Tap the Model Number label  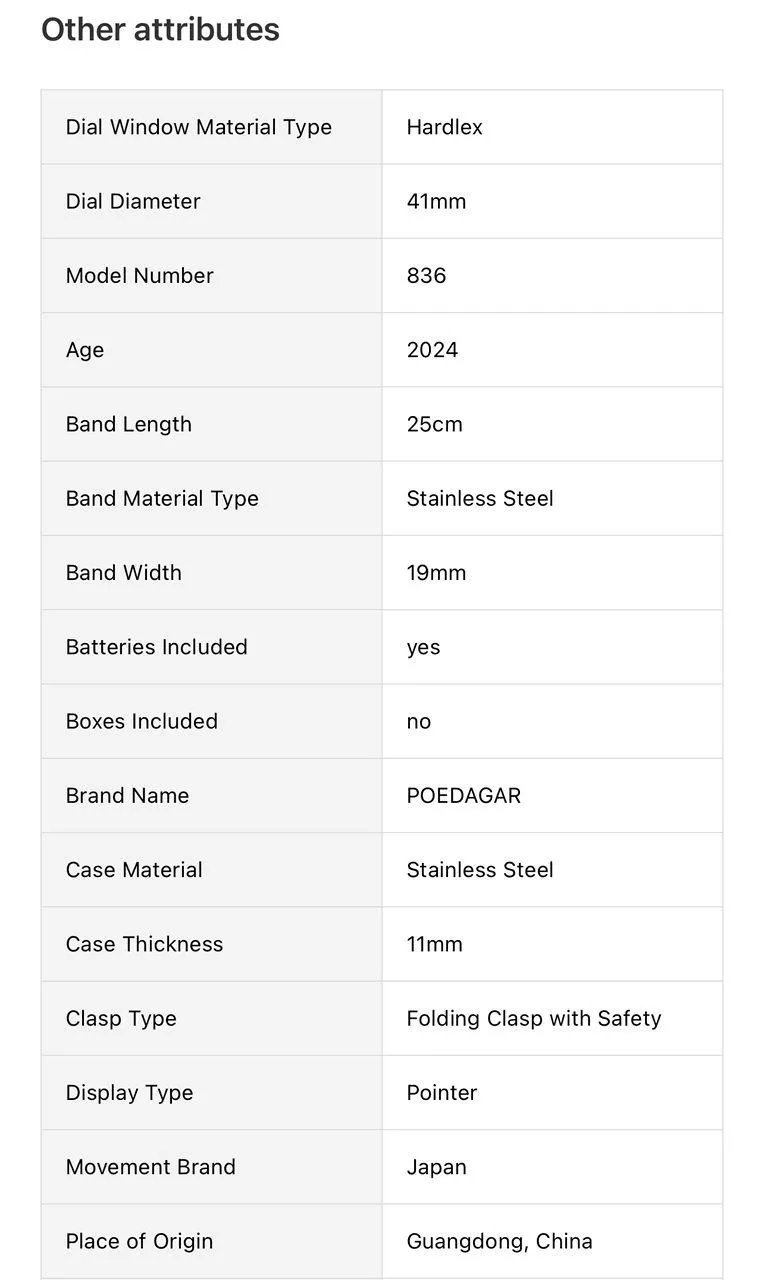pyautogui.click(x=139, y=275)
